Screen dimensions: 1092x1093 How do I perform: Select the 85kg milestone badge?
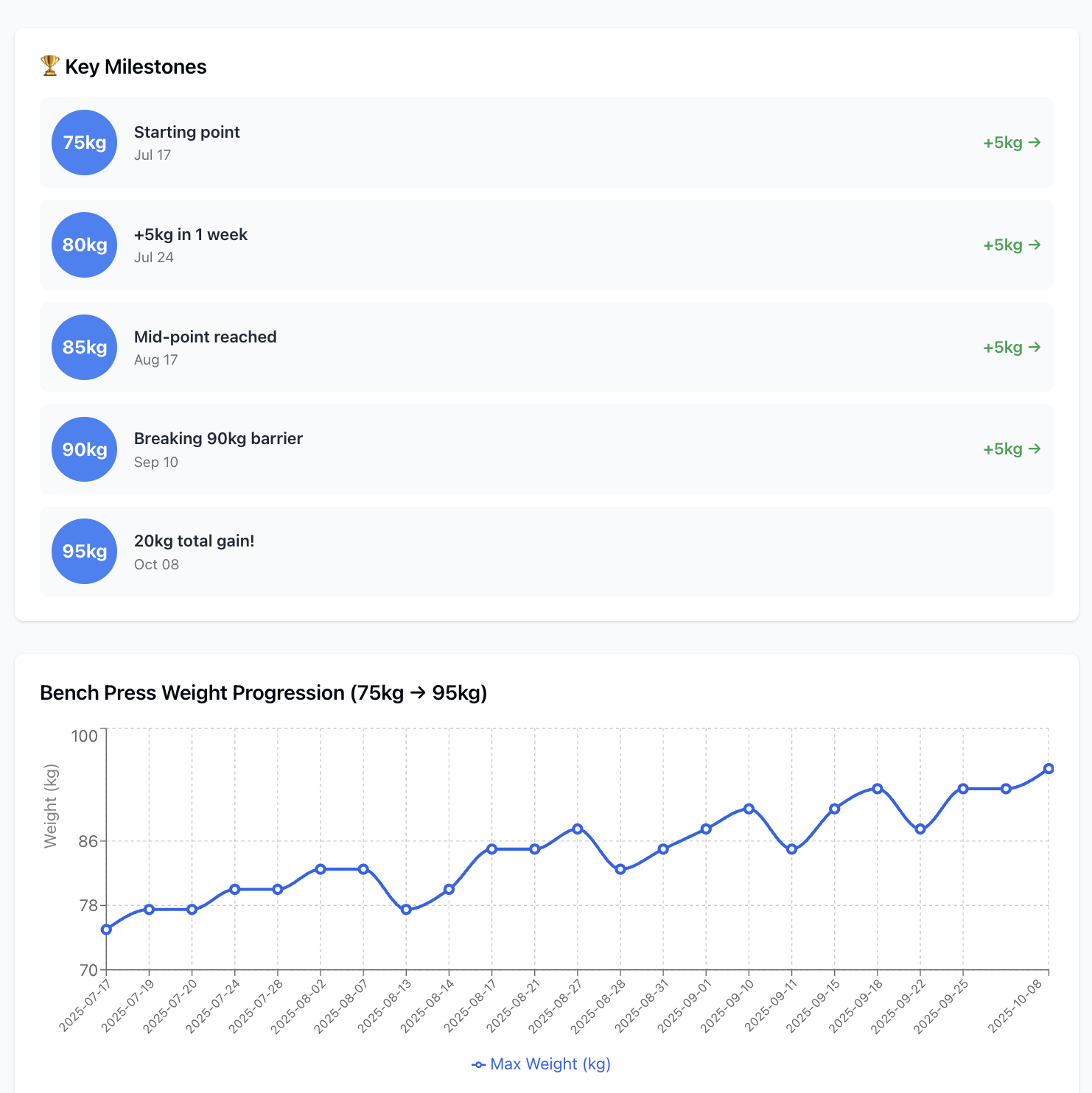click(x=83, y=347)
